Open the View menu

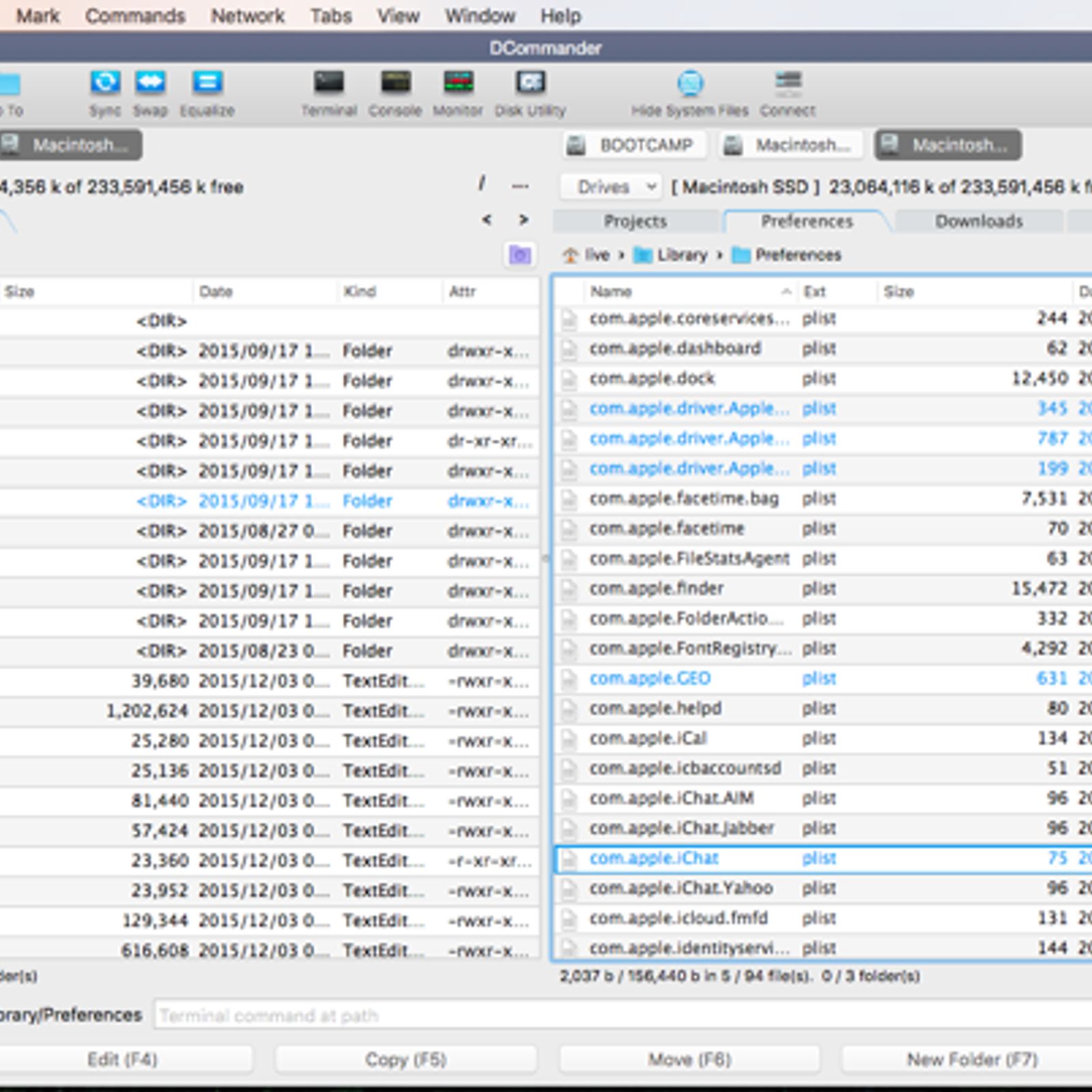tap(399, 16)
